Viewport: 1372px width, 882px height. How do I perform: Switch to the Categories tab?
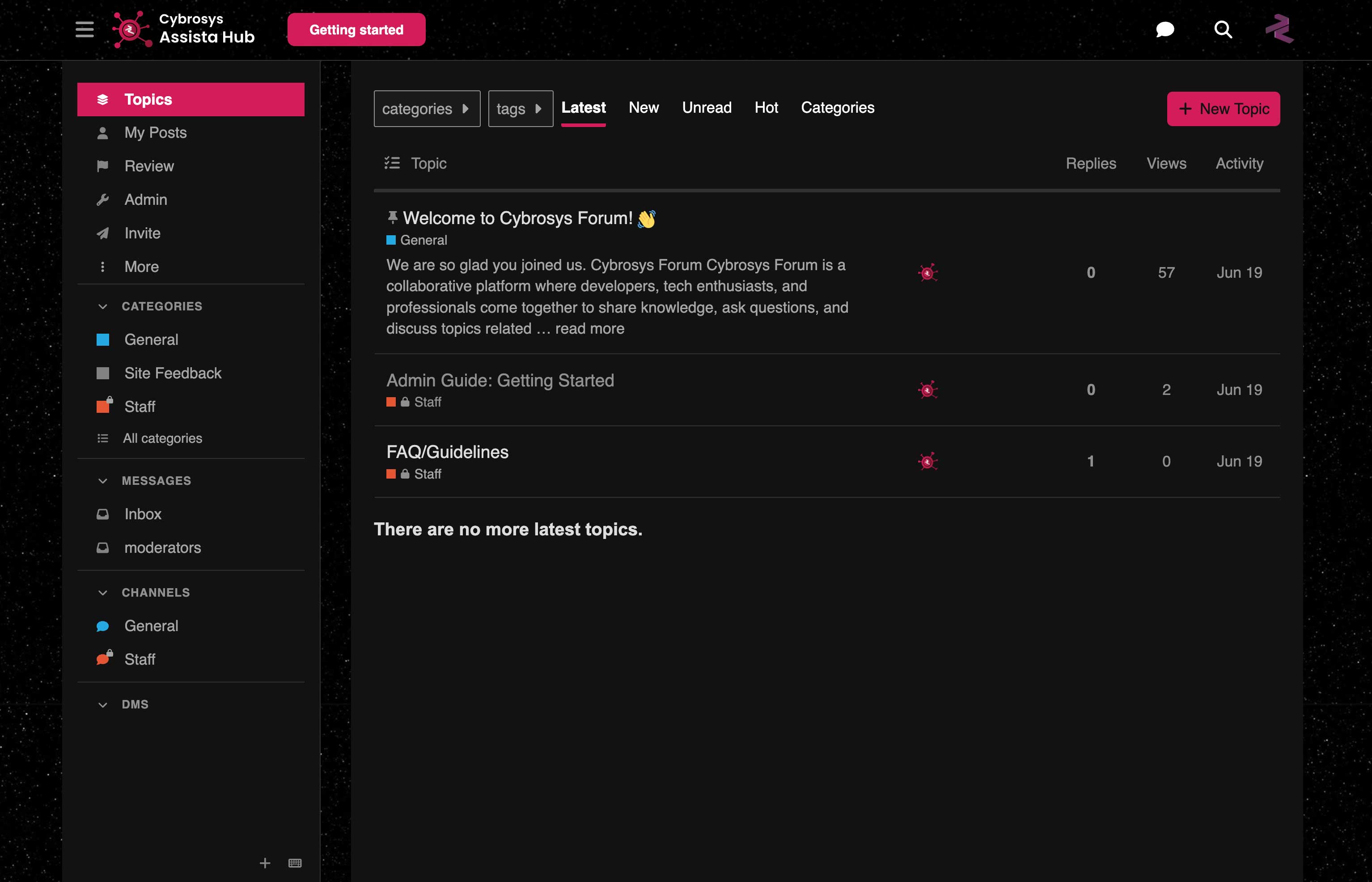[x=837, y=108]
